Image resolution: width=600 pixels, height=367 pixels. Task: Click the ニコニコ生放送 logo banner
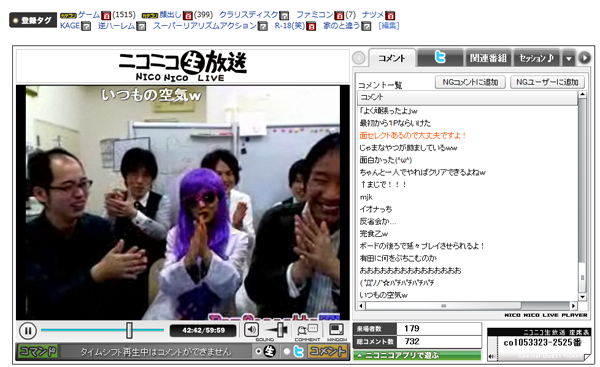point(183,66)
